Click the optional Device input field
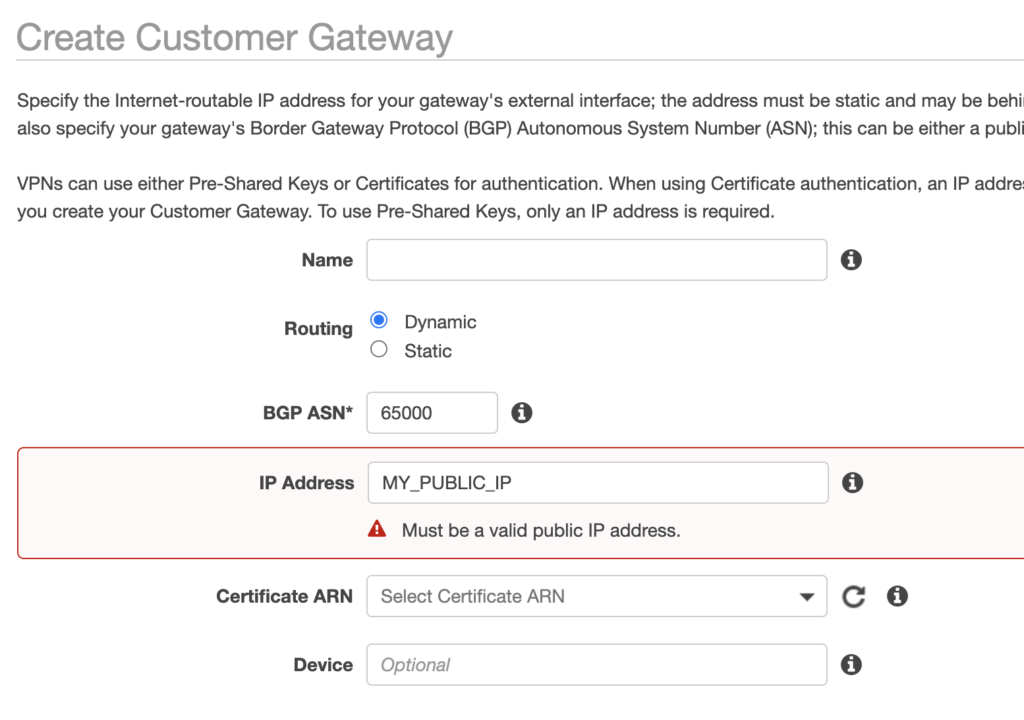This screenshot has width=1024, height=720. 597,664
